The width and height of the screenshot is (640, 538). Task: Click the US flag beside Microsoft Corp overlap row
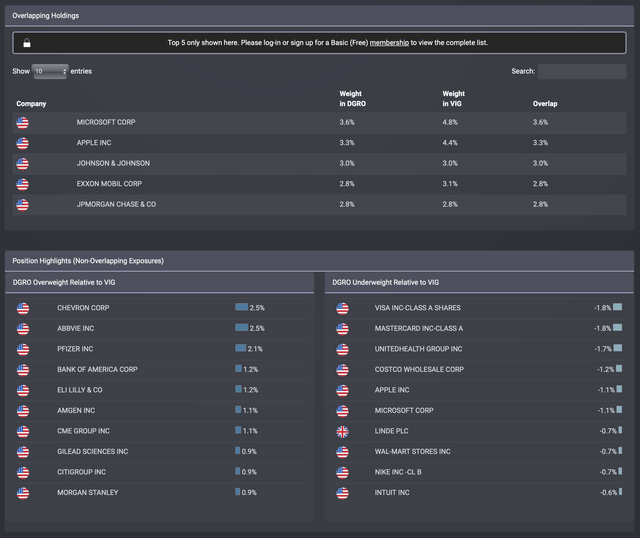[22, 122]
